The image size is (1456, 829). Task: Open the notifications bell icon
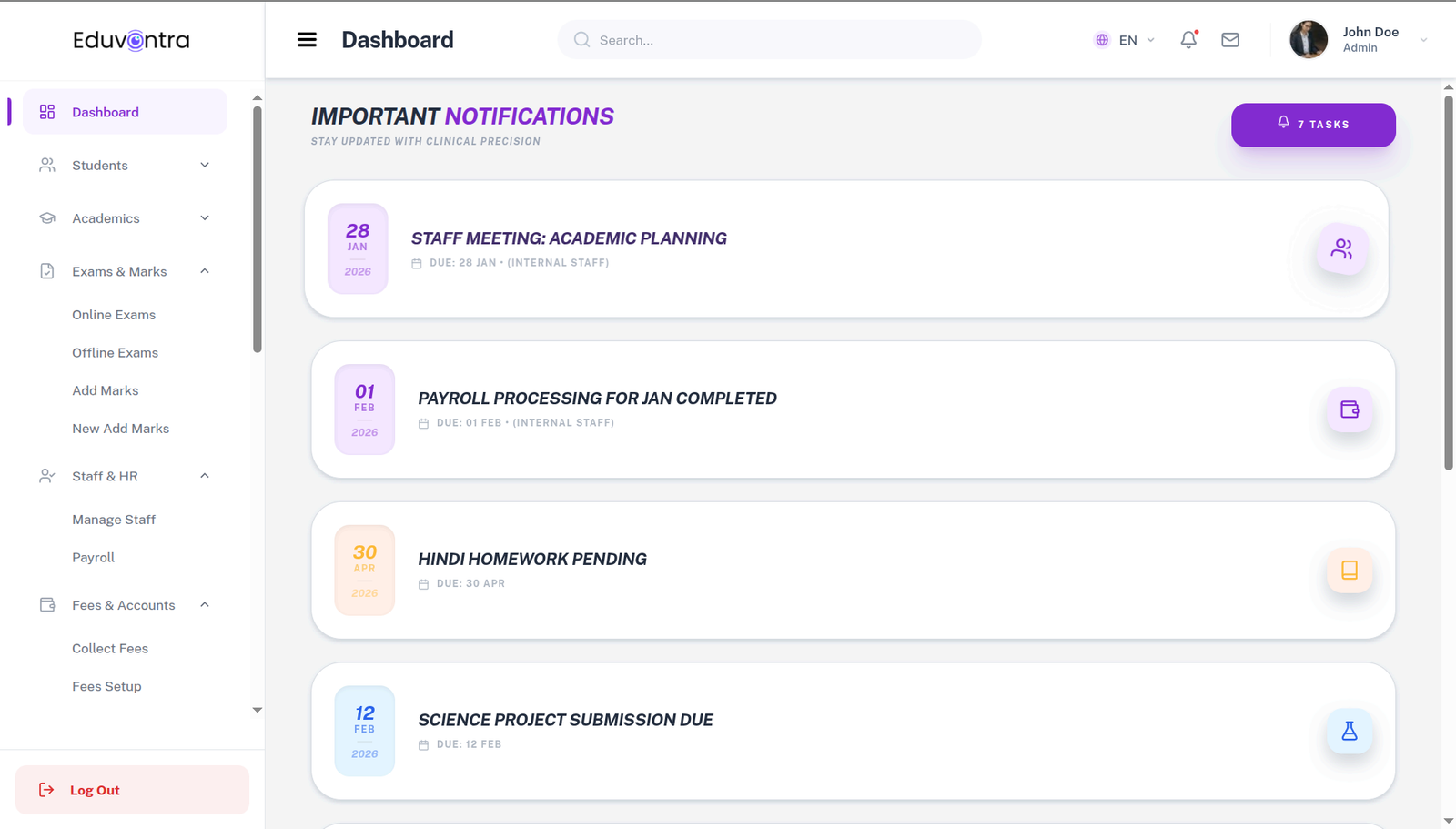pos(1188,40)
